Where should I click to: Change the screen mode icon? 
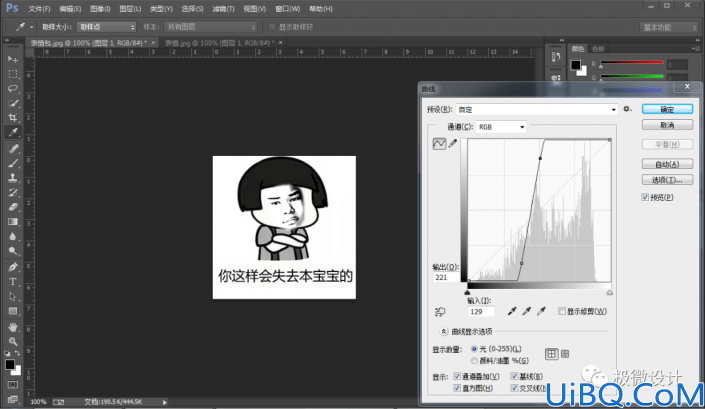13,399
